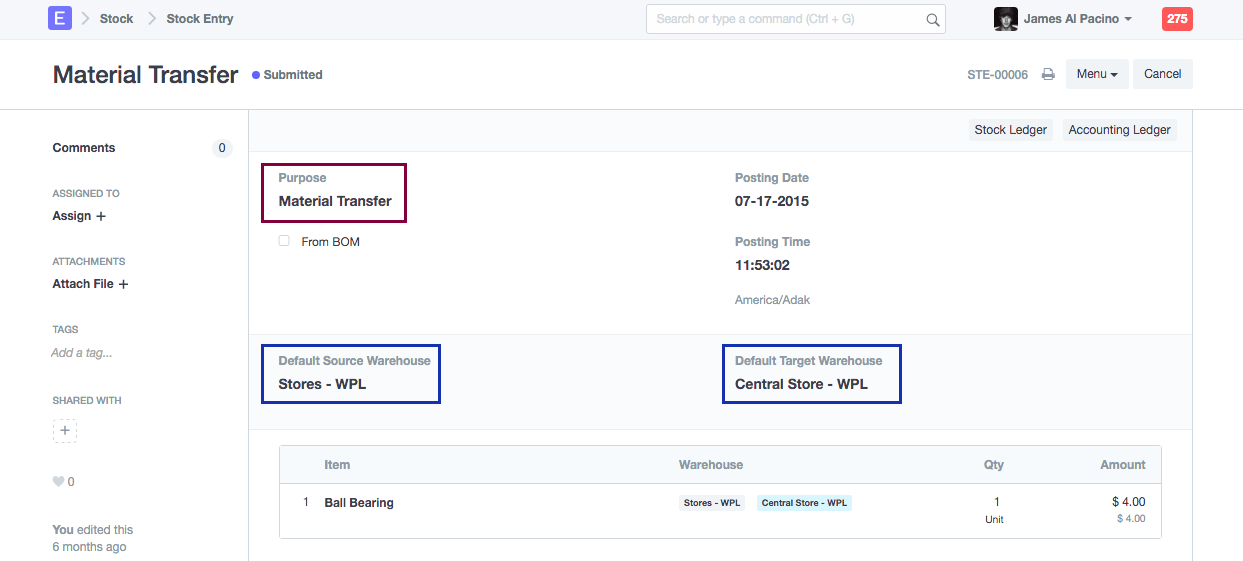Open the Ball Bearing item row

pyautogui.click(x=359, y=503)
